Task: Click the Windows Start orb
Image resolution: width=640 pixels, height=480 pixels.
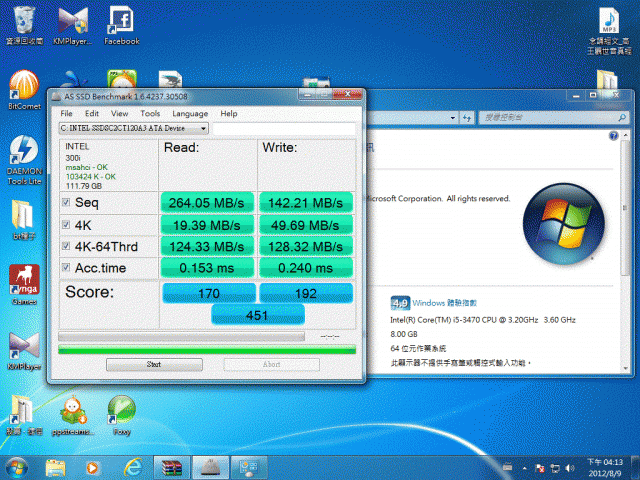Action: (x=16, y=468)
